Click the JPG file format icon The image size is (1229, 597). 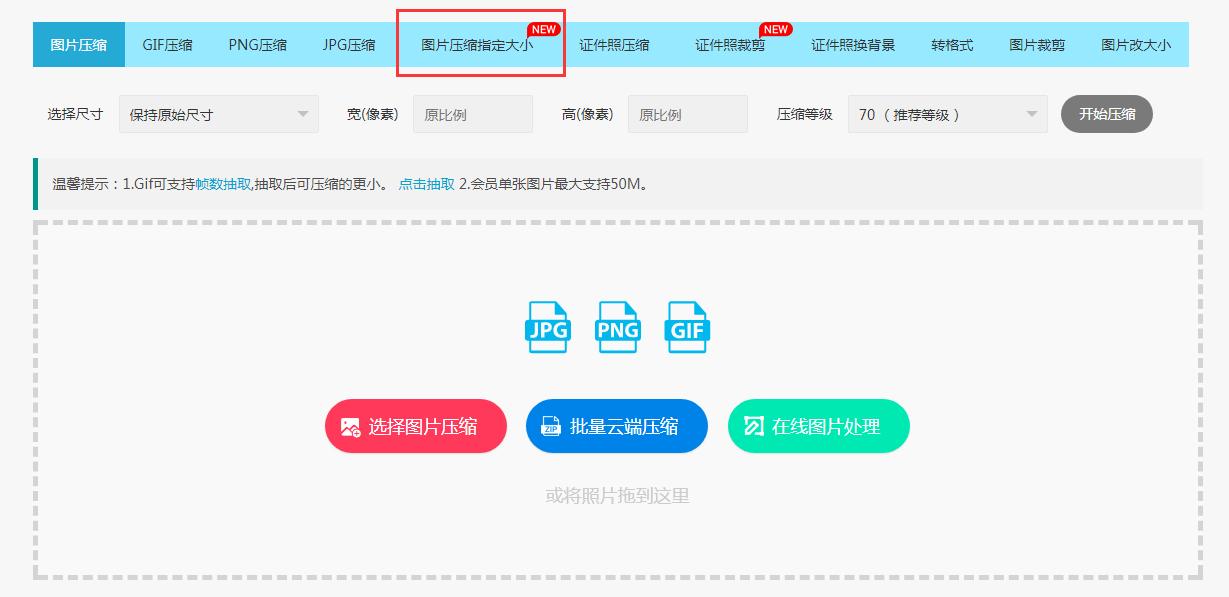click(548, 327)
